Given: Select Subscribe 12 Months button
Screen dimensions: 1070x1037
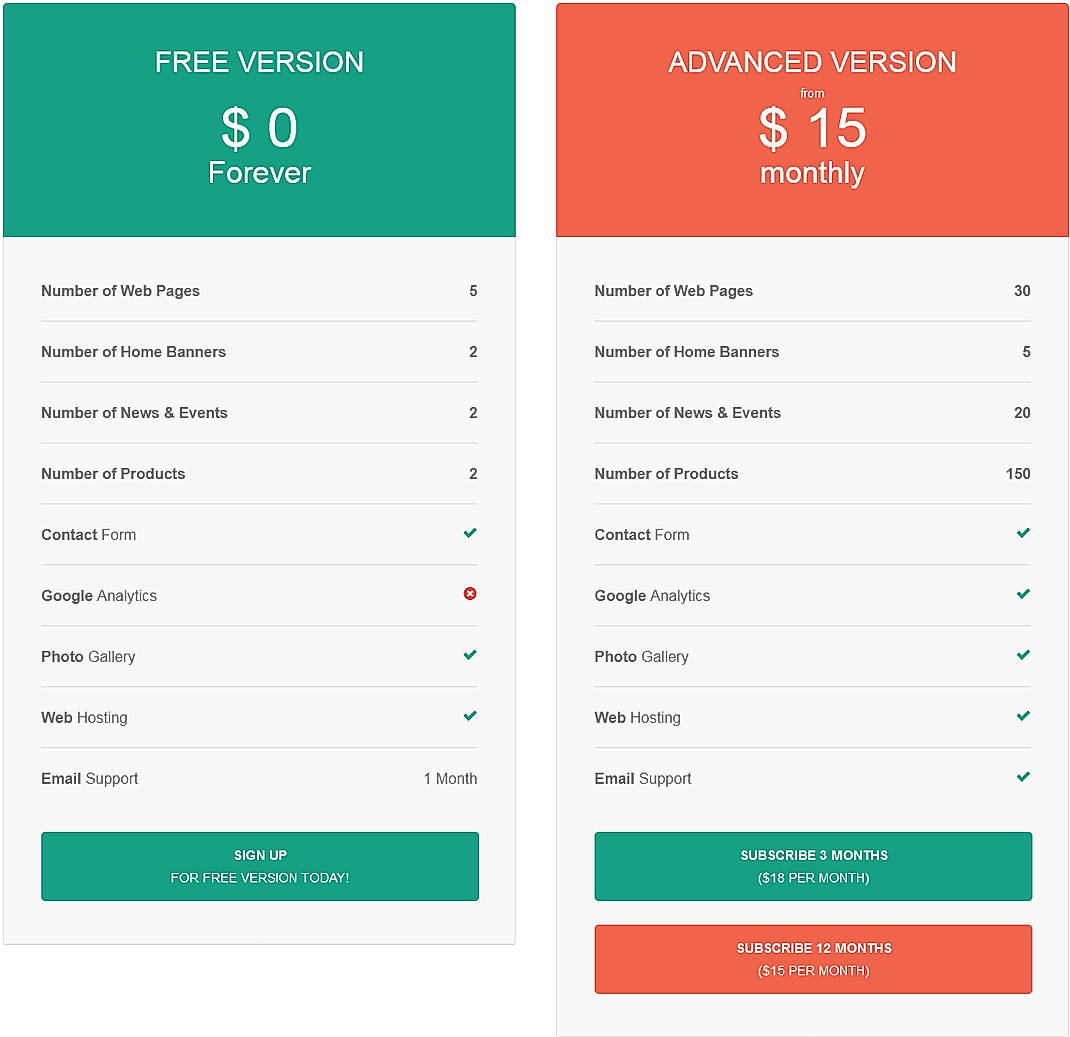Looking at the screenshot, I should point(813,959).
